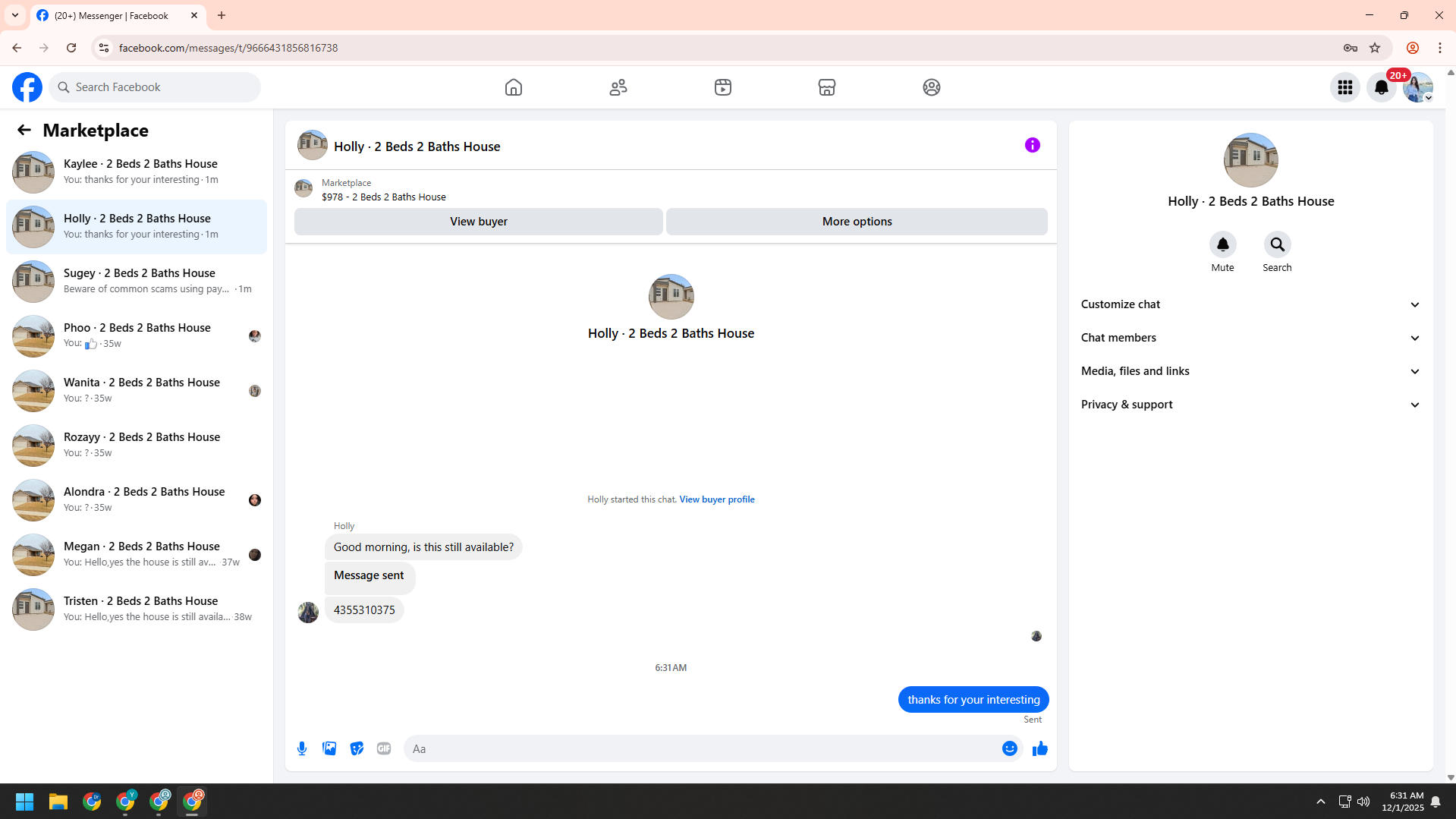Open Megan 2 Beds 2 Baths conversation
The width and height of the screenshot is (1456, 819).
pyautogui.click(x=137, y=555)
